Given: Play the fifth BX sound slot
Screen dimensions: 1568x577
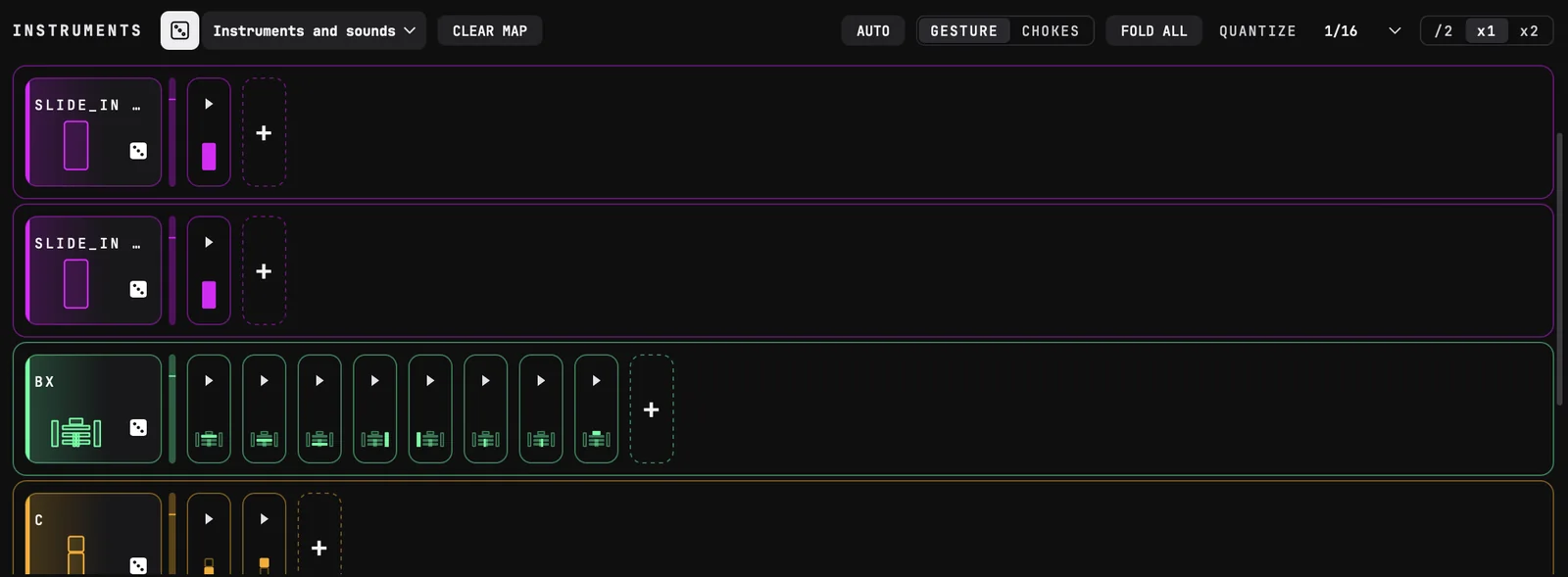Looking at the screenshot, I should (x=430, y=381).
